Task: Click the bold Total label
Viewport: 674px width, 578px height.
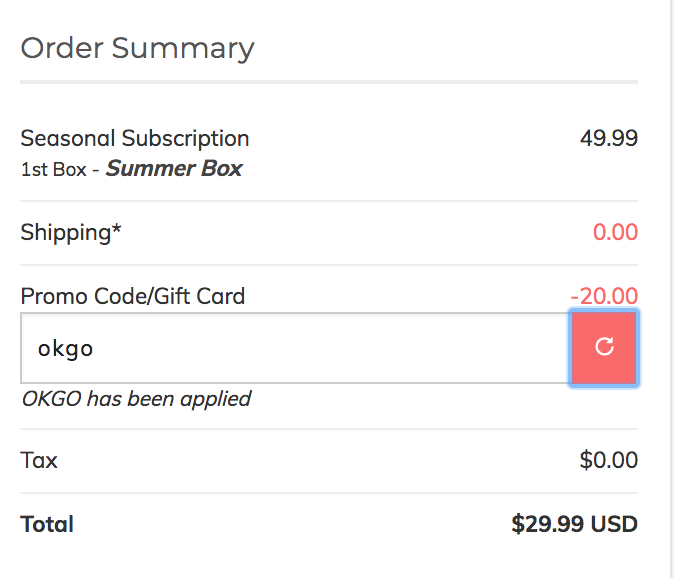Action: 47,524
